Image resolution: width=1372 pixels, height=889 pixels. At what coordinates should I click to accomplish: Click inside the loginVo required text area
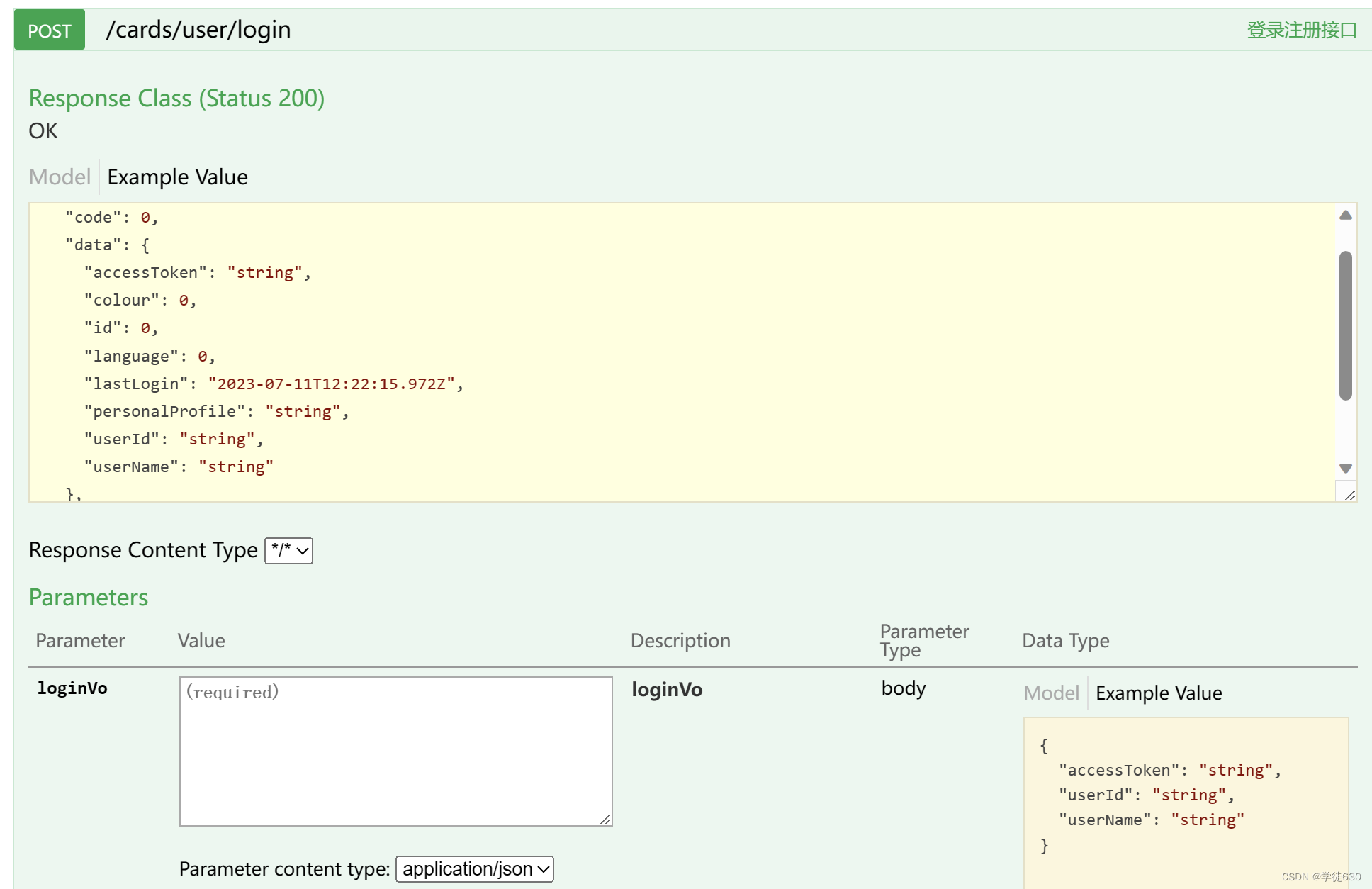point(396,751)
